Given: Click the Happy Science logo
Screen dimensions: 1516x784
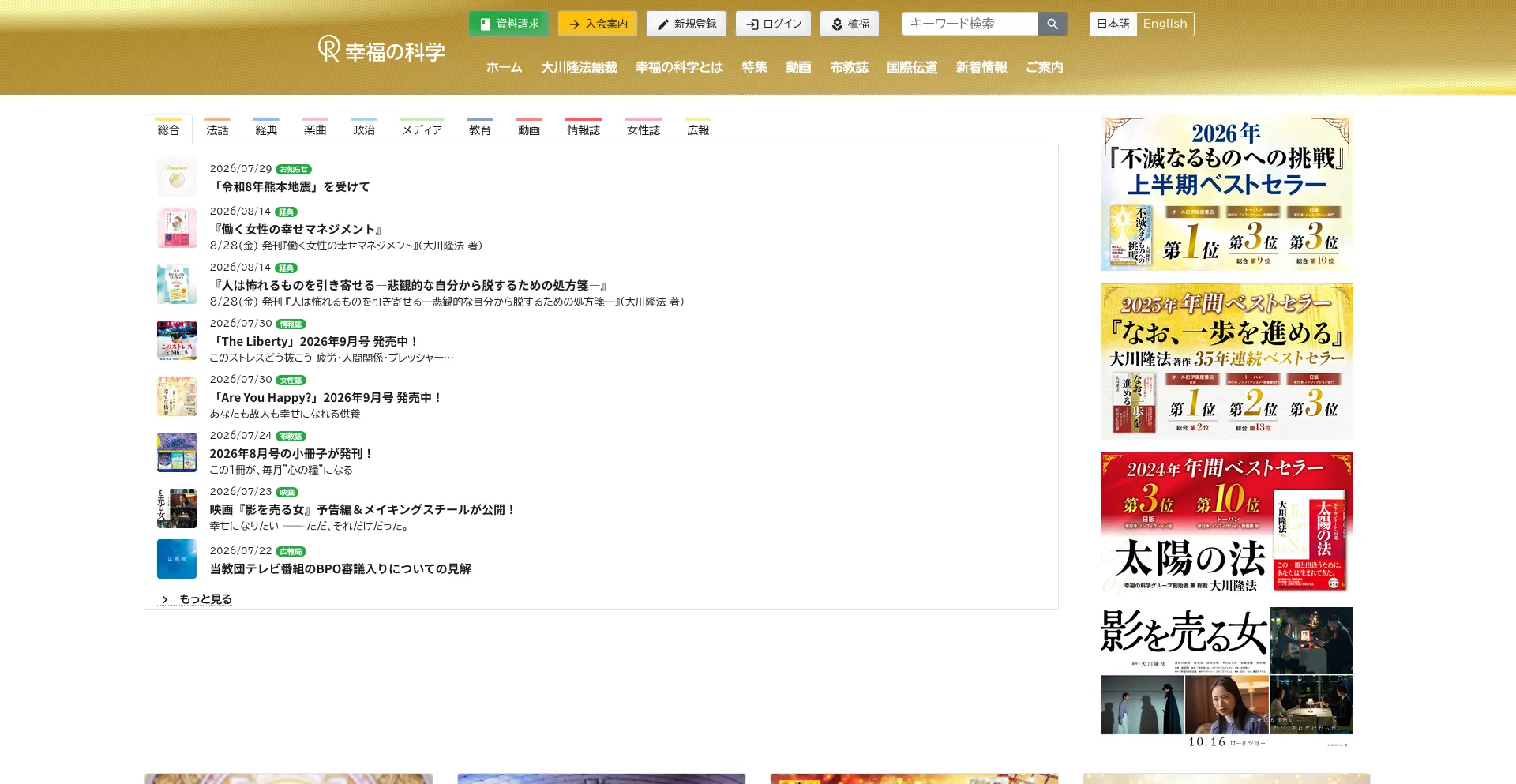Looking at the screenshot, I should pos(381,50).
